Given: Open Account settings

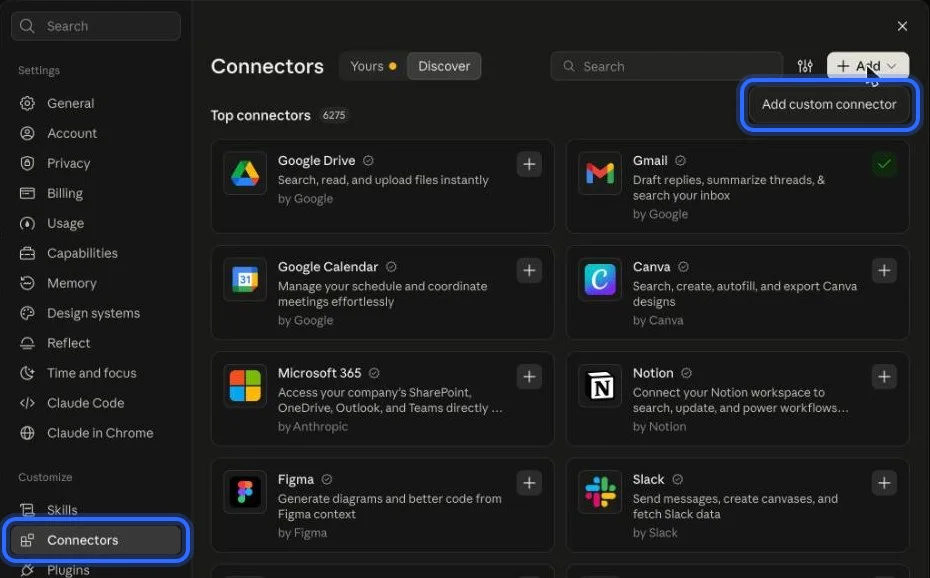Looking at the screenshot, I should [96, 133].
